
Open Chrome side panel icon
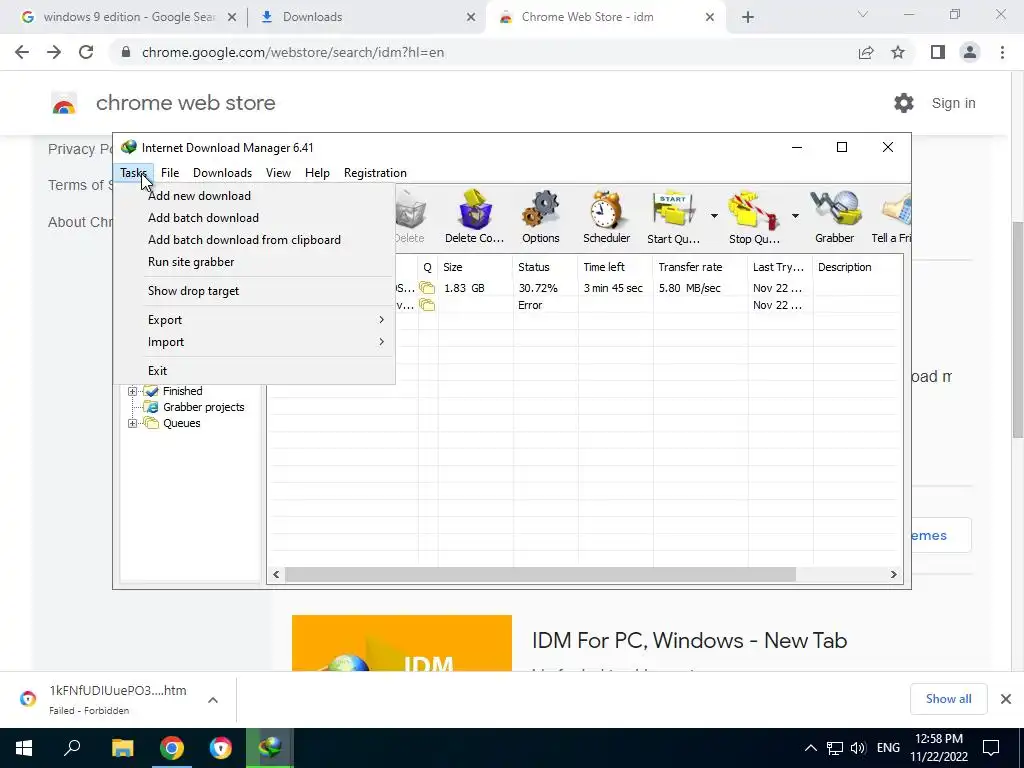point(938,52)
